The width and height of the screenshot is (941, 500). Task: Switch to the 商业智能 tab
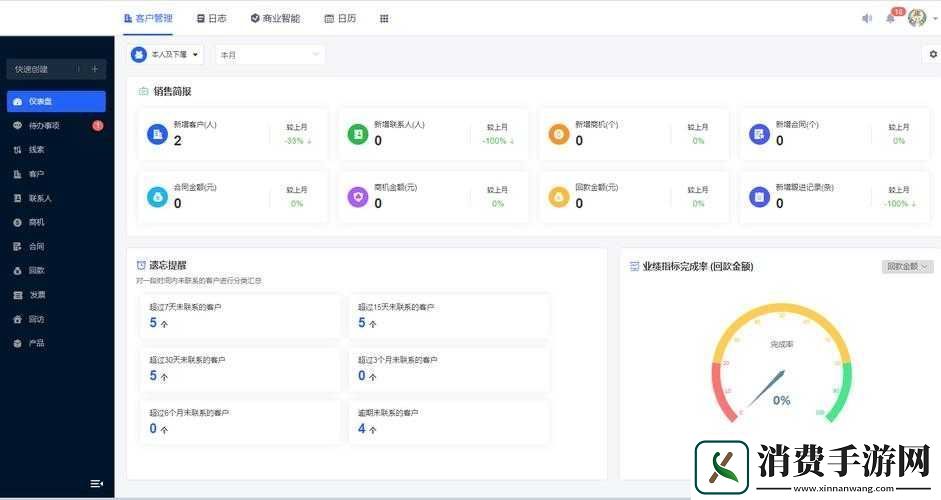[275, 18]
